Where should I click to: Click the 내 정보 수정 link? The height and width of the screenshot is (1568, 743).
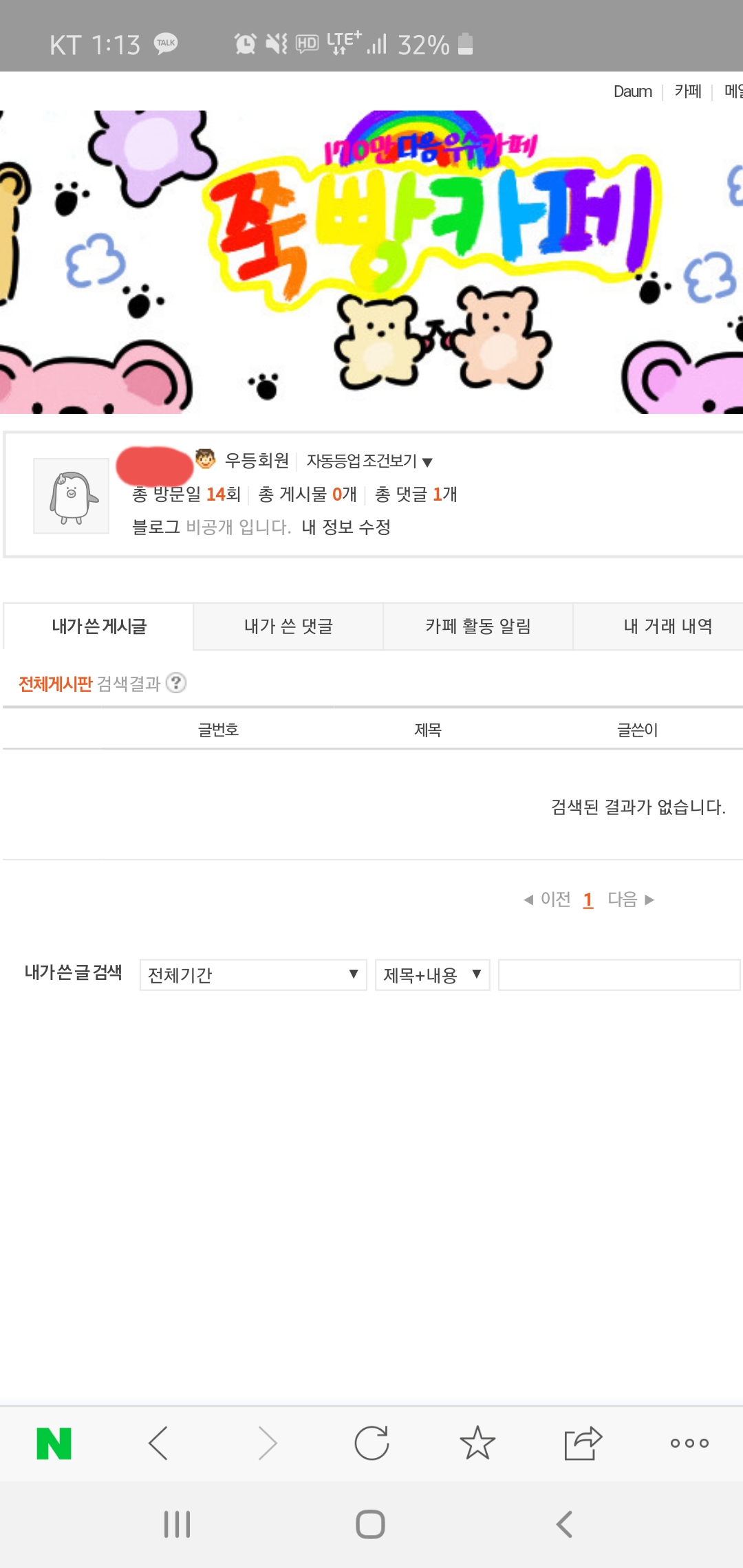[x=346, y=527]
